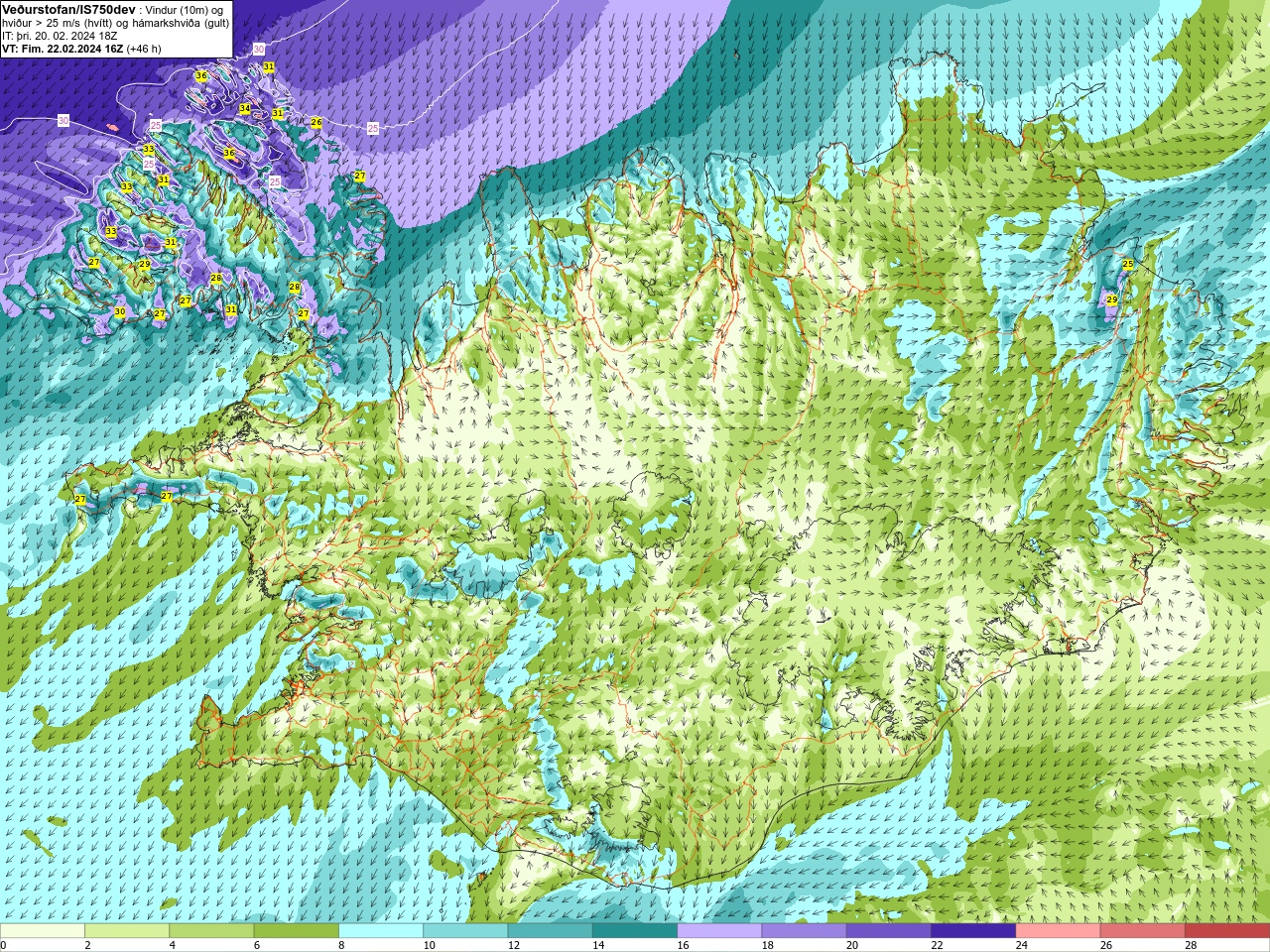This screenshot has width=1270, height=952.
Task: Select the light green 2–4 legend swatch
Action: [127, 931]
